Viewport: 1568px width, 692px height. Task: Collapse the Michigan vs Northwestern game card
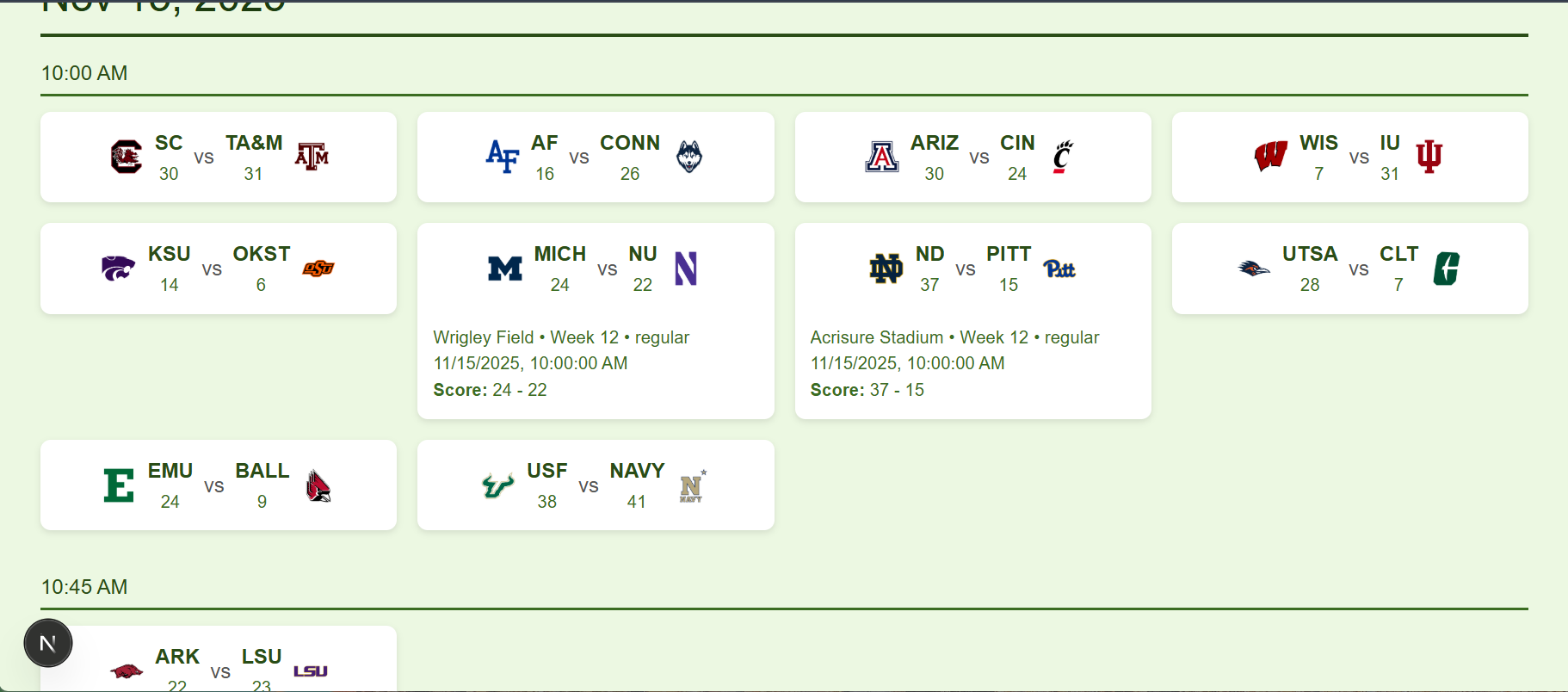(595, 268)
